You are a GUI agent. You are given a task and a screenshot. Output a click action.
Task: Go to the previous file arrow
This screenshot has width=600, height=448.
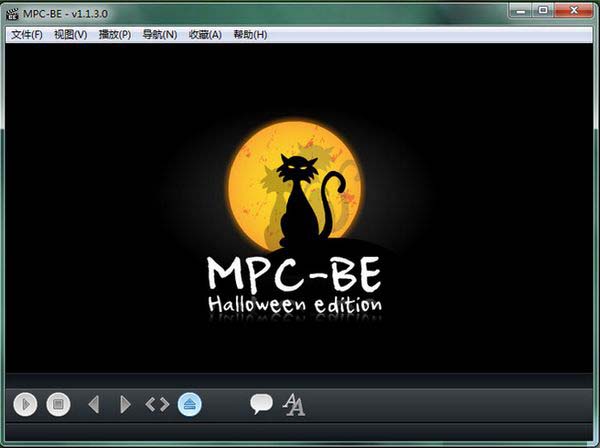[94, 404]
